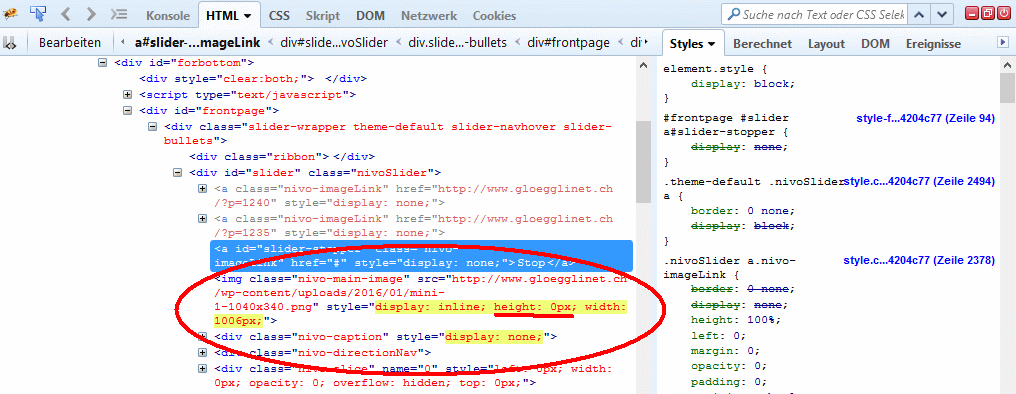Screen dimensions: 1016x394
Task: Expand the nivo-imageLink ?p=1240 anchor node
Action: pyautogui.click(x=203, y=189)
